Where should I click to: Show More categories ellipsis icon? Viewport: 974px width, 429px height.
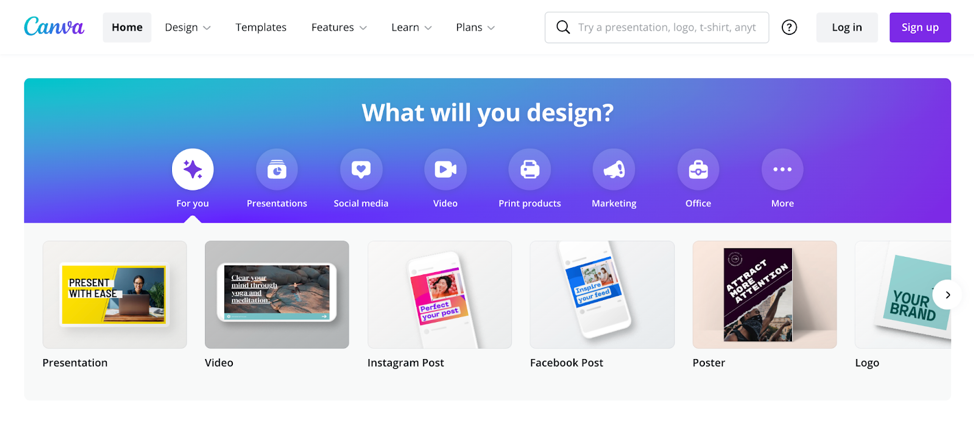point(782,169)
